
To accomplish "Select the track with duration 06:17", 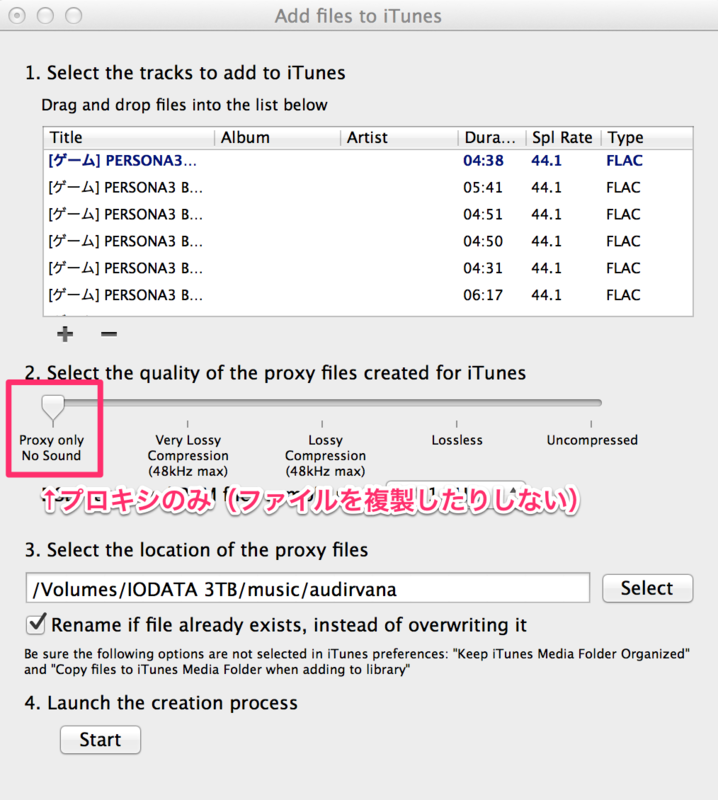I will [368, 295].
